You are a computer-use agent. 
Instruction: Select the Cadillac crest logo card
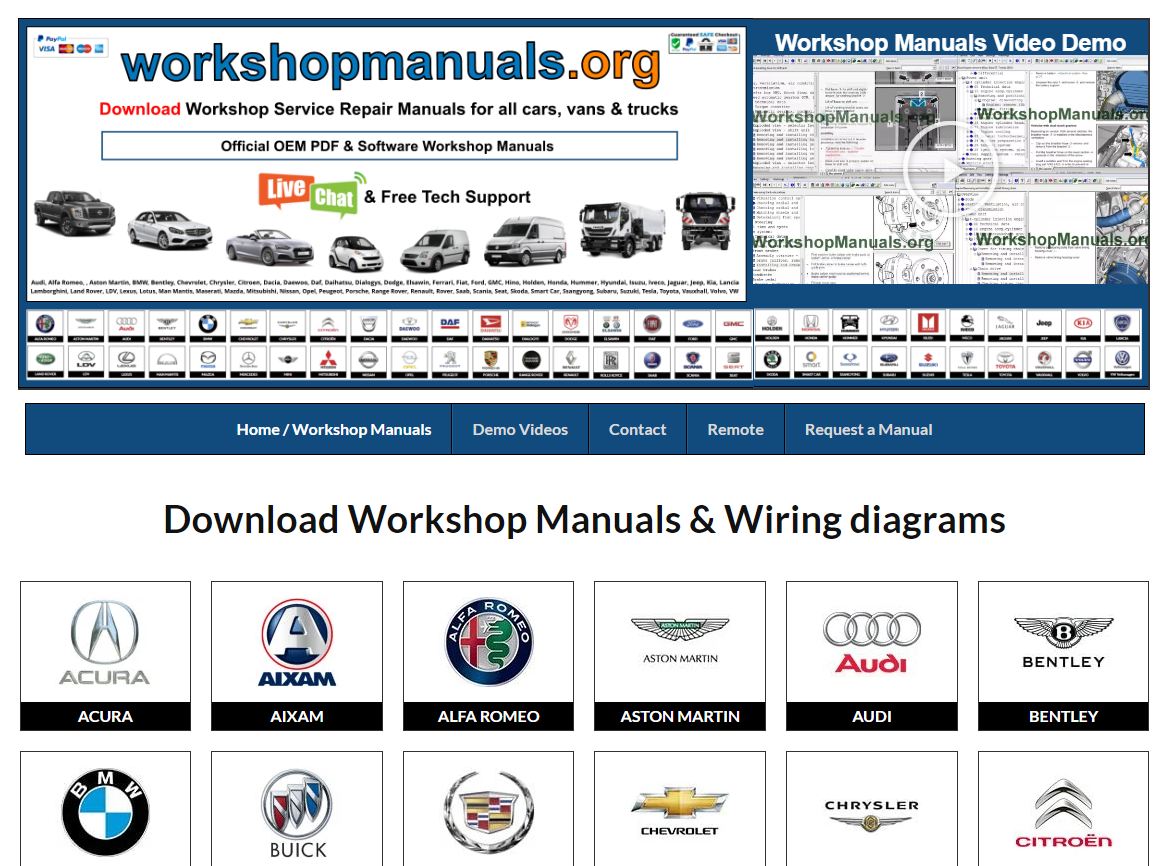tap(488, 809)
